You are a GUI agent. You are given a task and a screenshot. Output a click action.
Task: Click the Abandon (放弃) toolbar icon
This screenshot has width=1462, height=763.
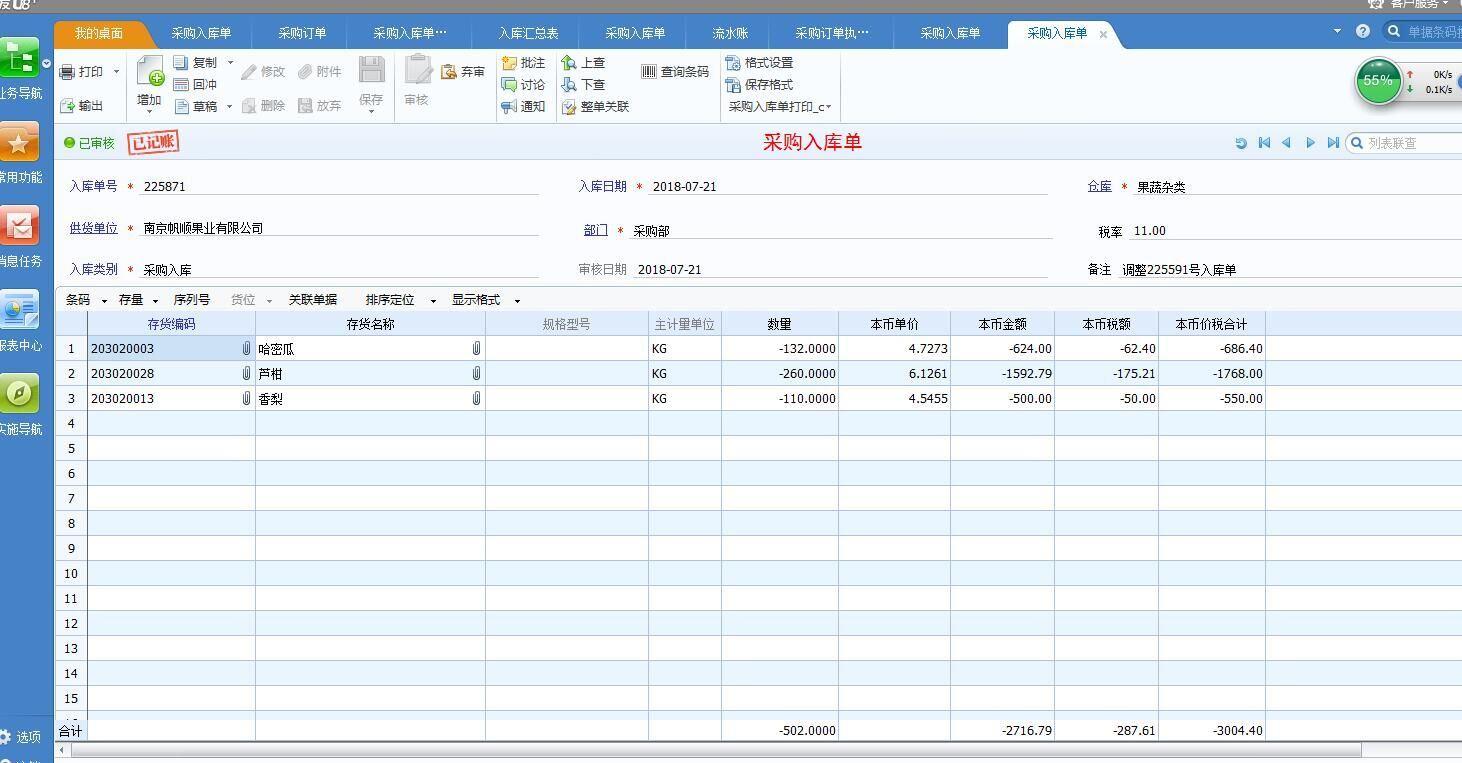point(305,106)
